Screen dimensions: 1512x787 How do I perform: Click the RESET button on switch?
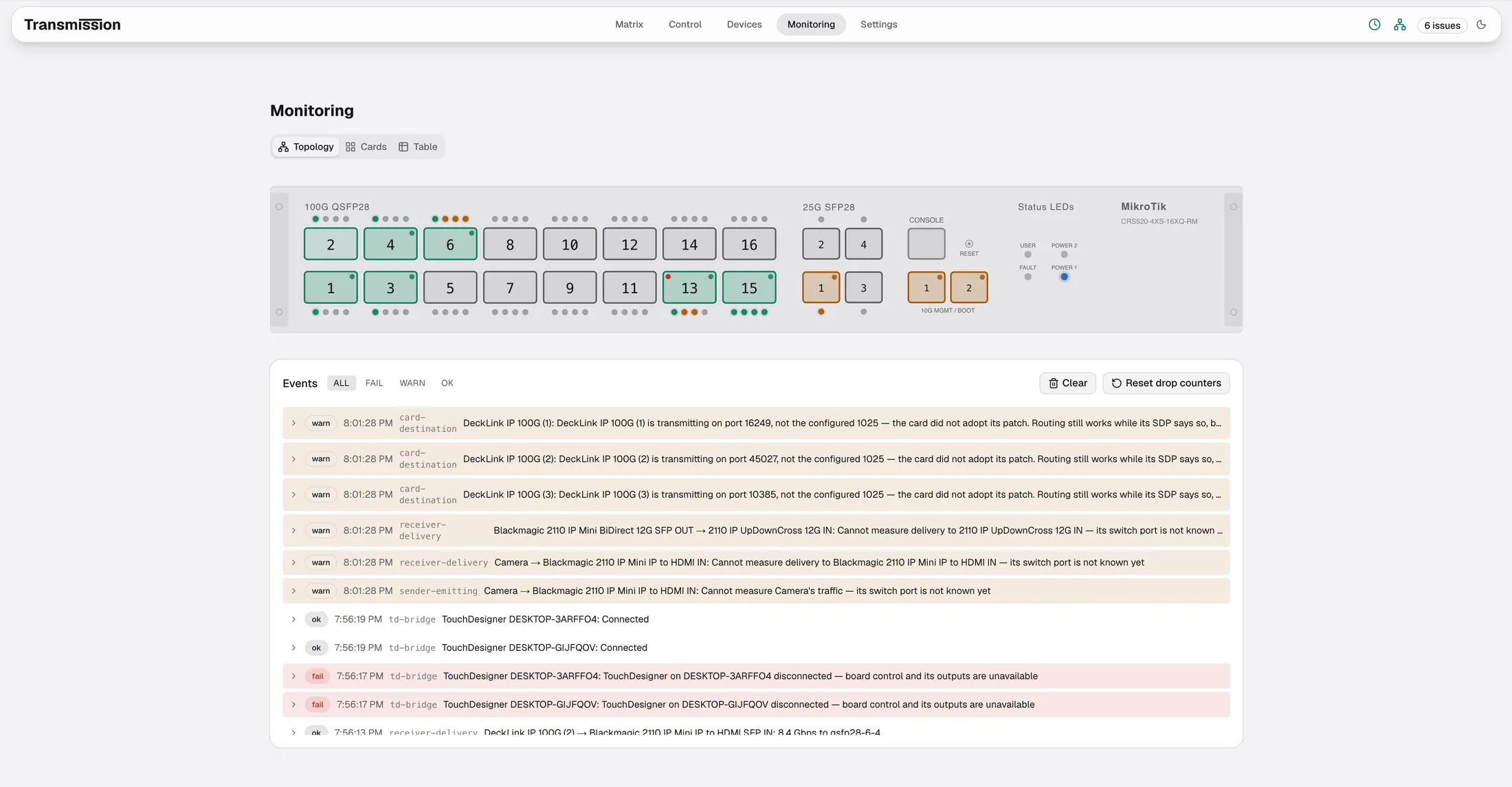[x=968, y=244]
